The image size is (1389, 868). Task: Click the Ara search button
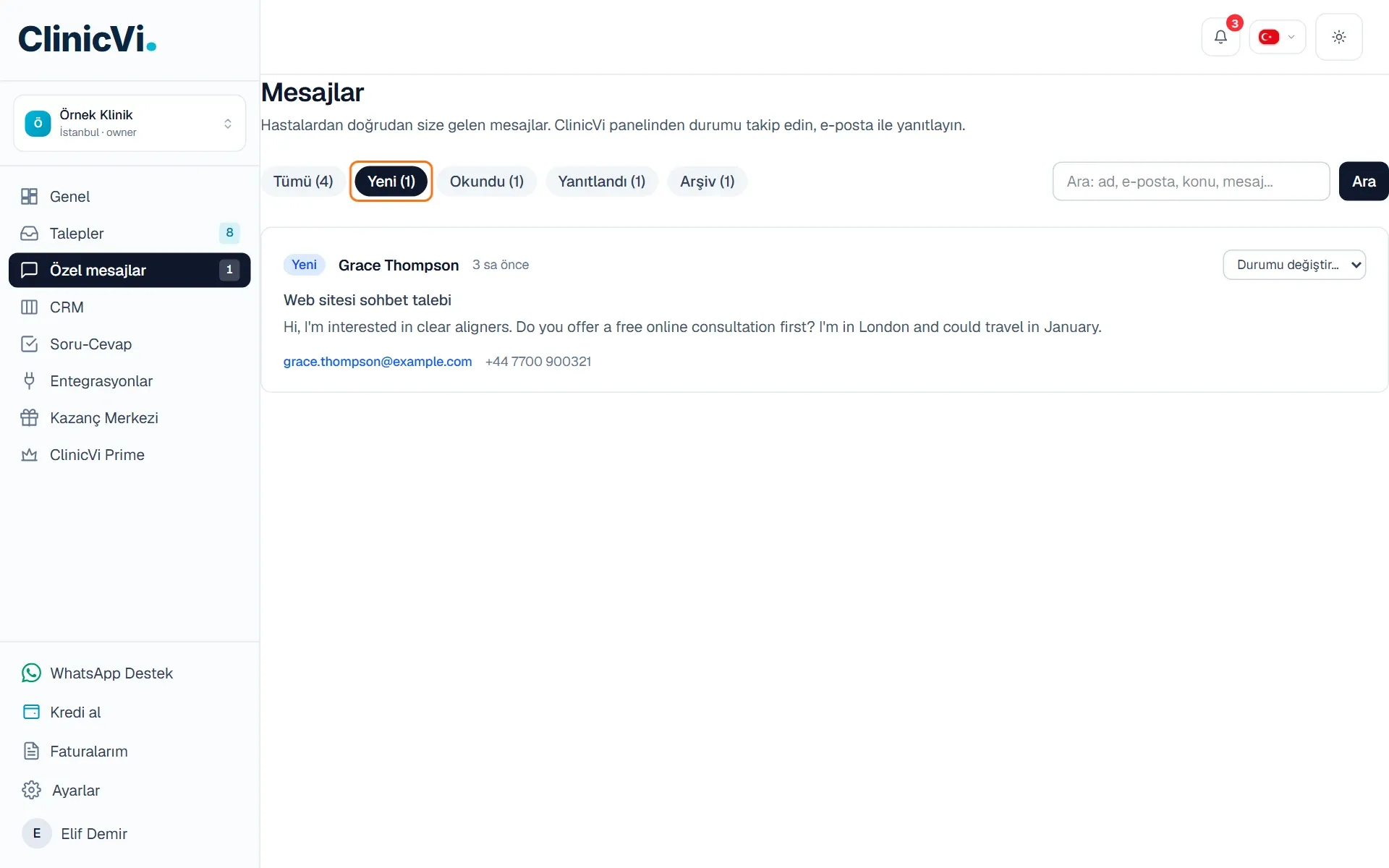[1364, 182]
